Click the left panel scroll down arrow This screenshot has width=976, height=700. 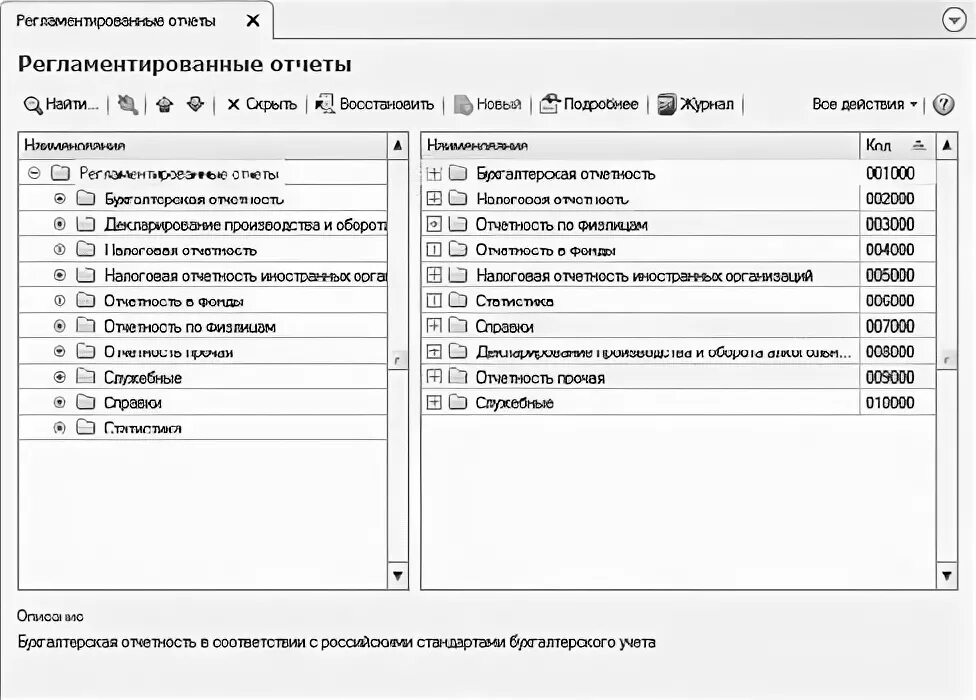point(398,576)
